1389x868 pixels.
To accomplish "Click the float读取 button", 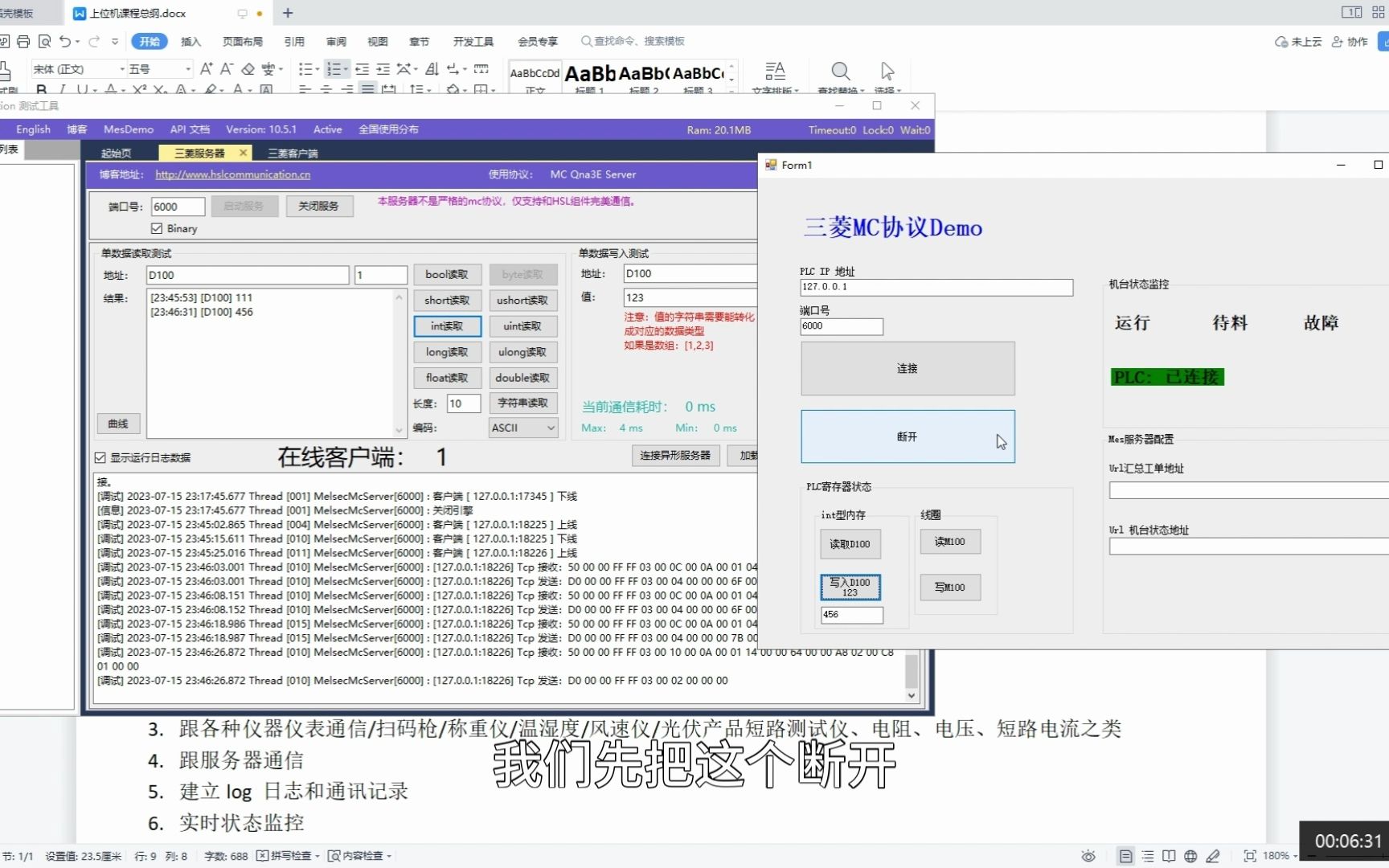I will (x=447, y=378).
